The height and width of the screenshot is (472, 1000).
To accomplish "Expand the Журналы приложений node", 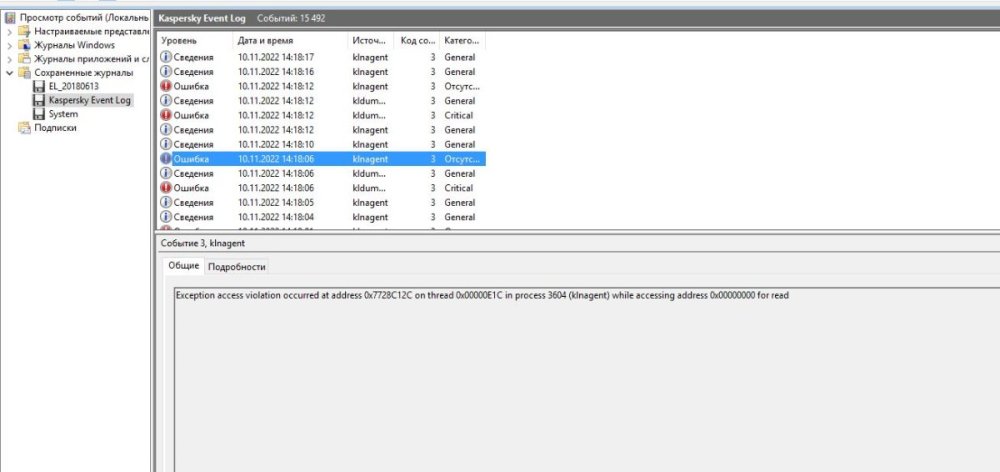I will [x=10, y=59].
